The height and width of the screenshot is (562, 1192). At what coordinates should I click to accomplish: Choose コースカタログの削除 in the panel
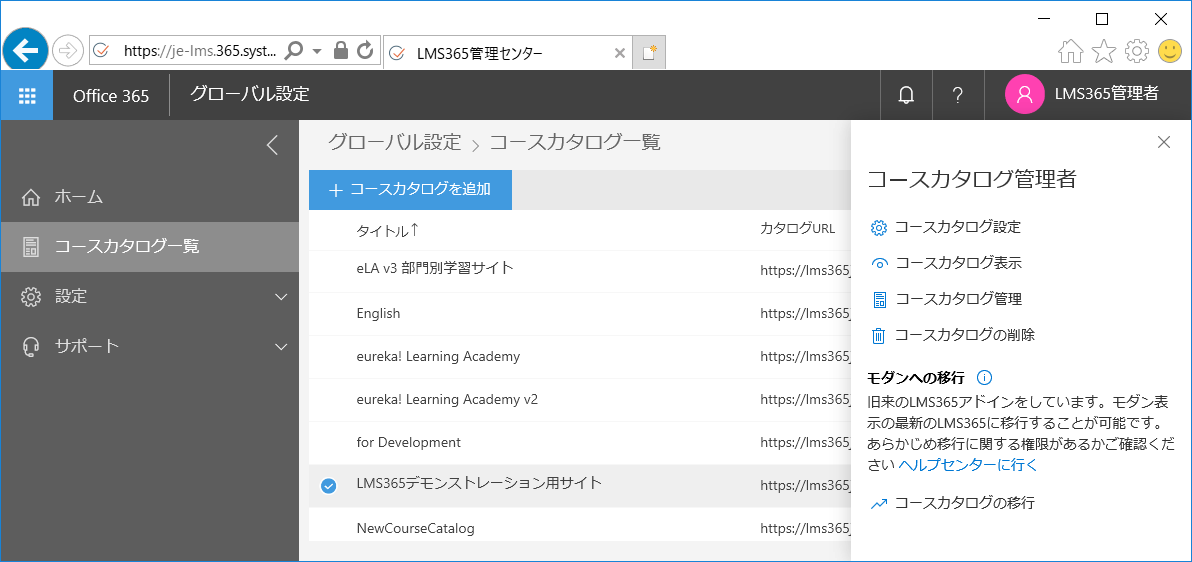(964, 335)
